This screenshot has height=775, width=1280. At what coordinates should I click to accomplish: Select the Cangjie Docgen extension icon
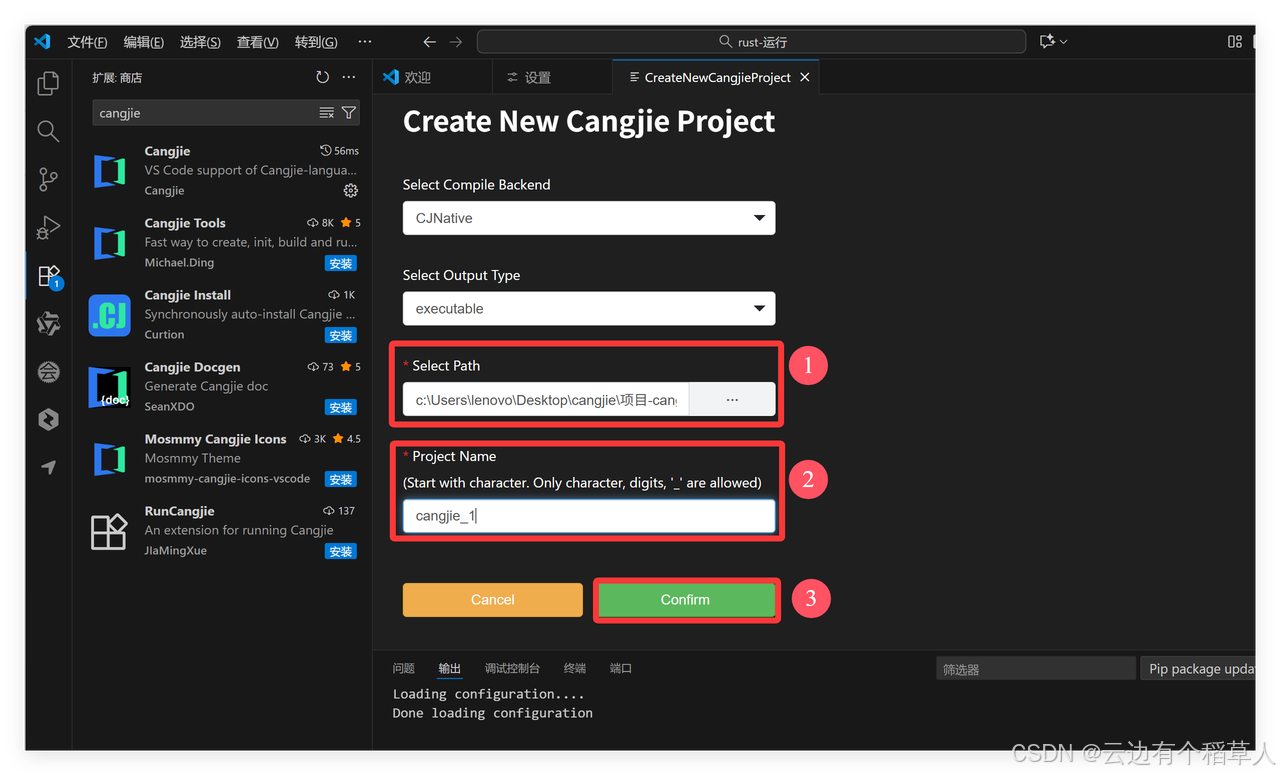point(110,387)
